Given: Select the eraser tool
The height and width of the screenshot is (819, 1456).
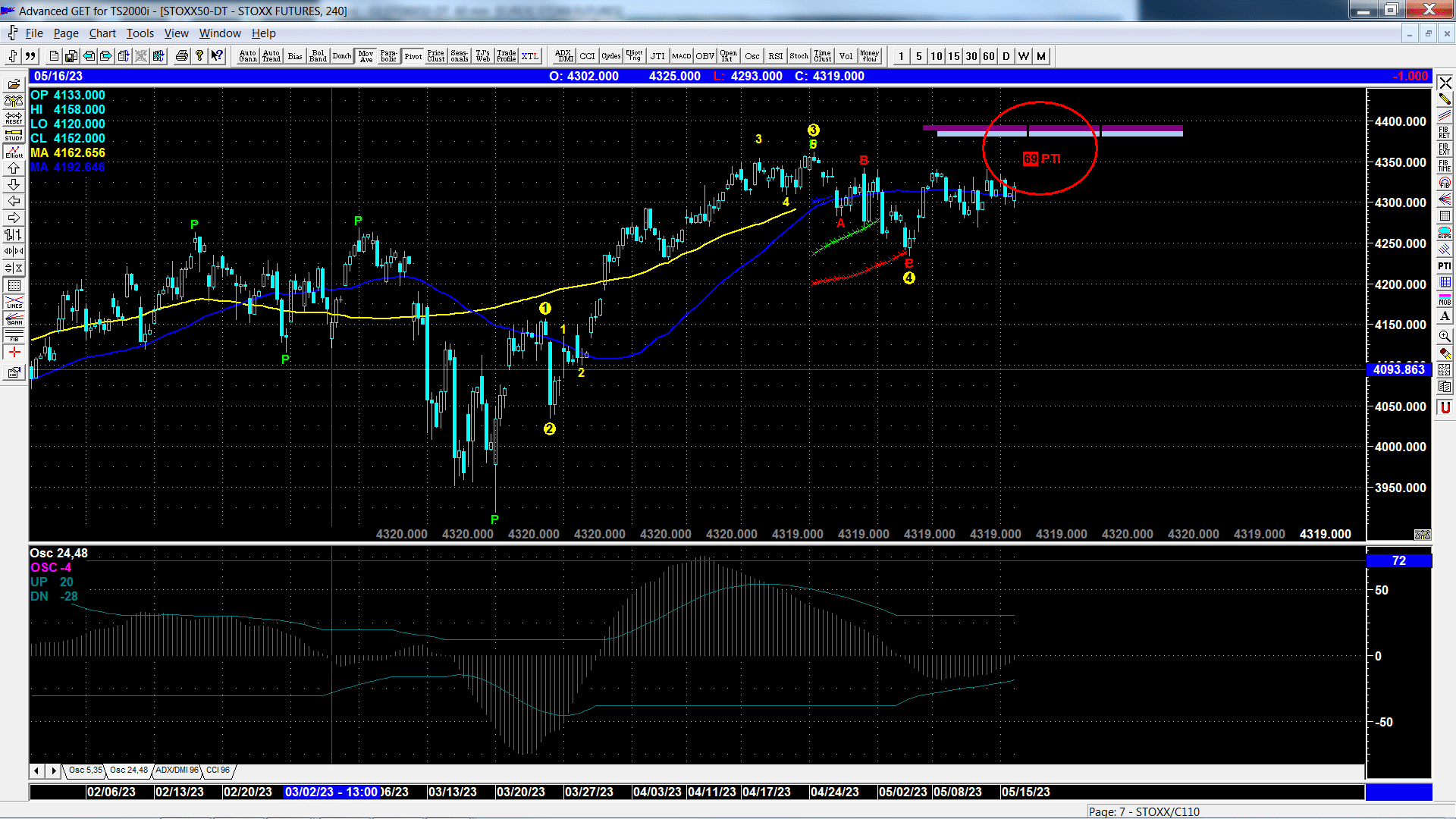Looking at the screenshot, I should click(1445, 353).
